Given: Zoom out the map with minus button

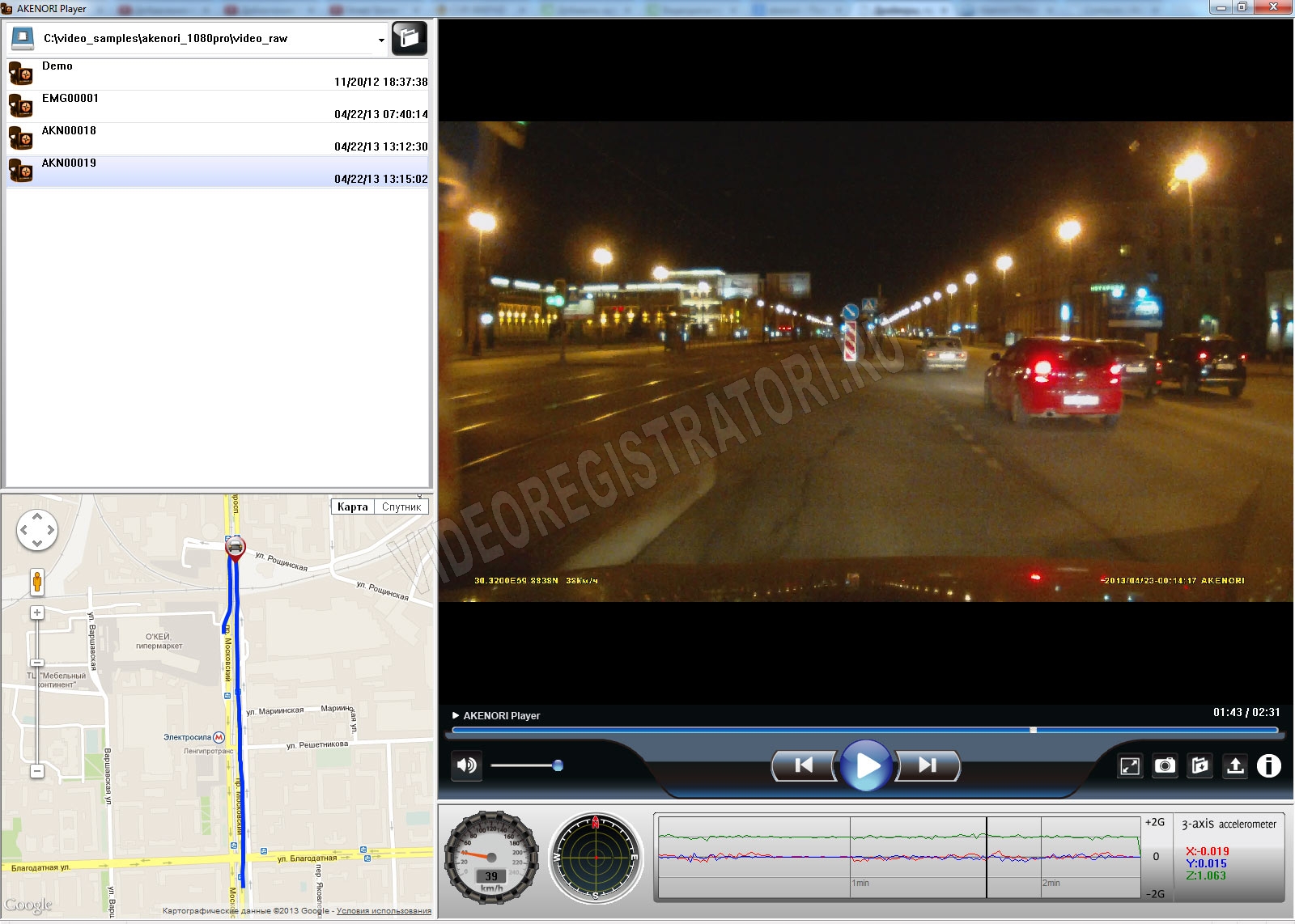Looking at the screenshot, I should [x=36, y=771].
